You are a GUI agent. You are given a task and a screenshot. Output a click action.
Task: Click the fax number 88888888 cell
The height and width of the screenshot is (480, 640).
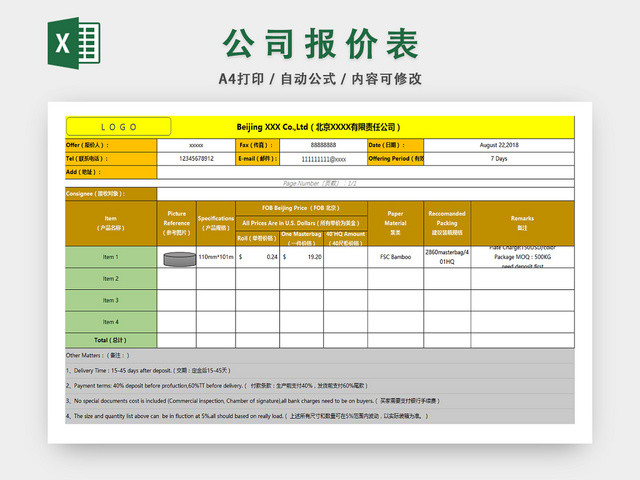tap(323, 145)
